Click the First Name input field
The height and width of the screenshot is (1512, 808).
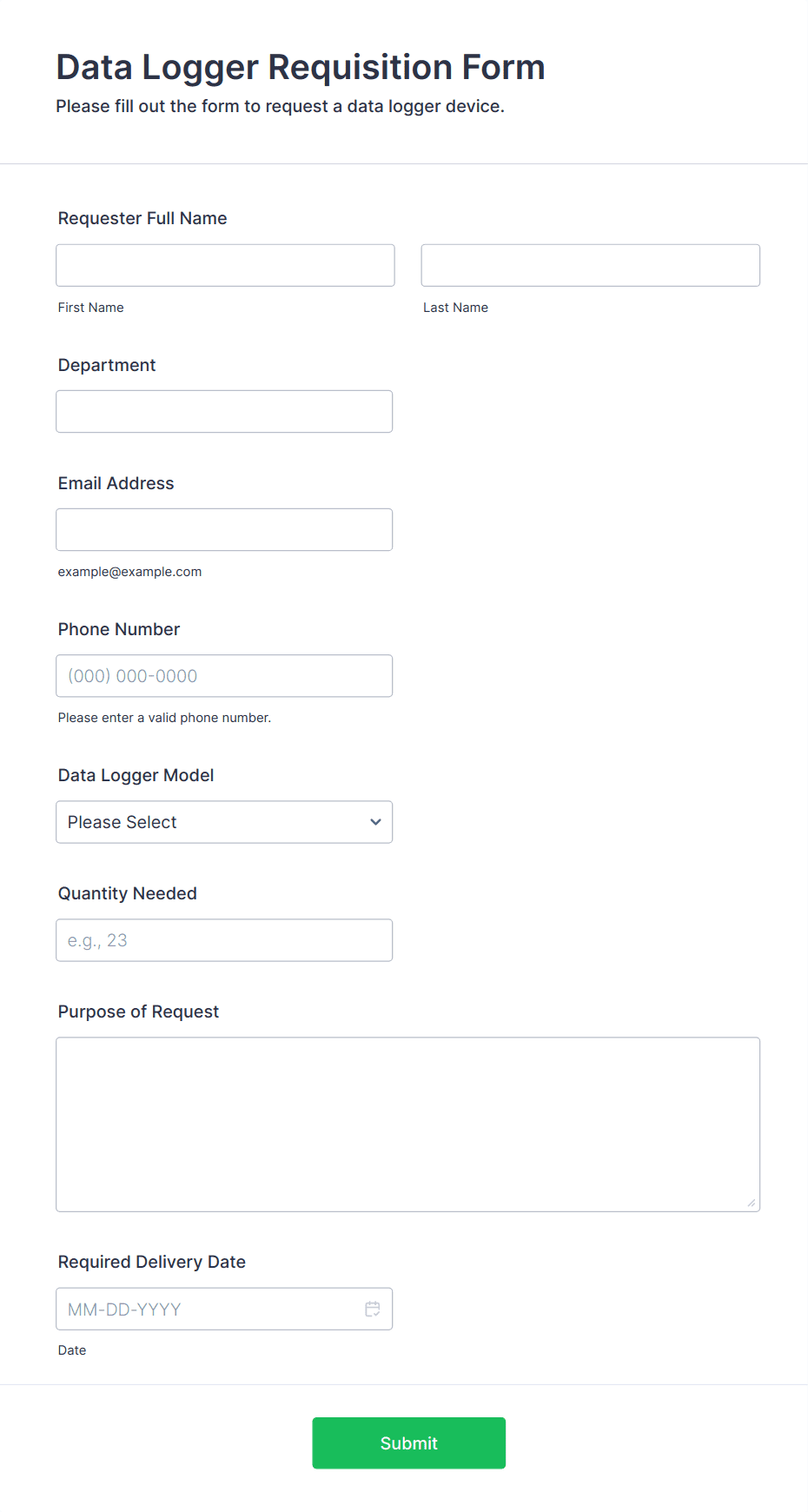pyautogui.click(x=225, y=265)
